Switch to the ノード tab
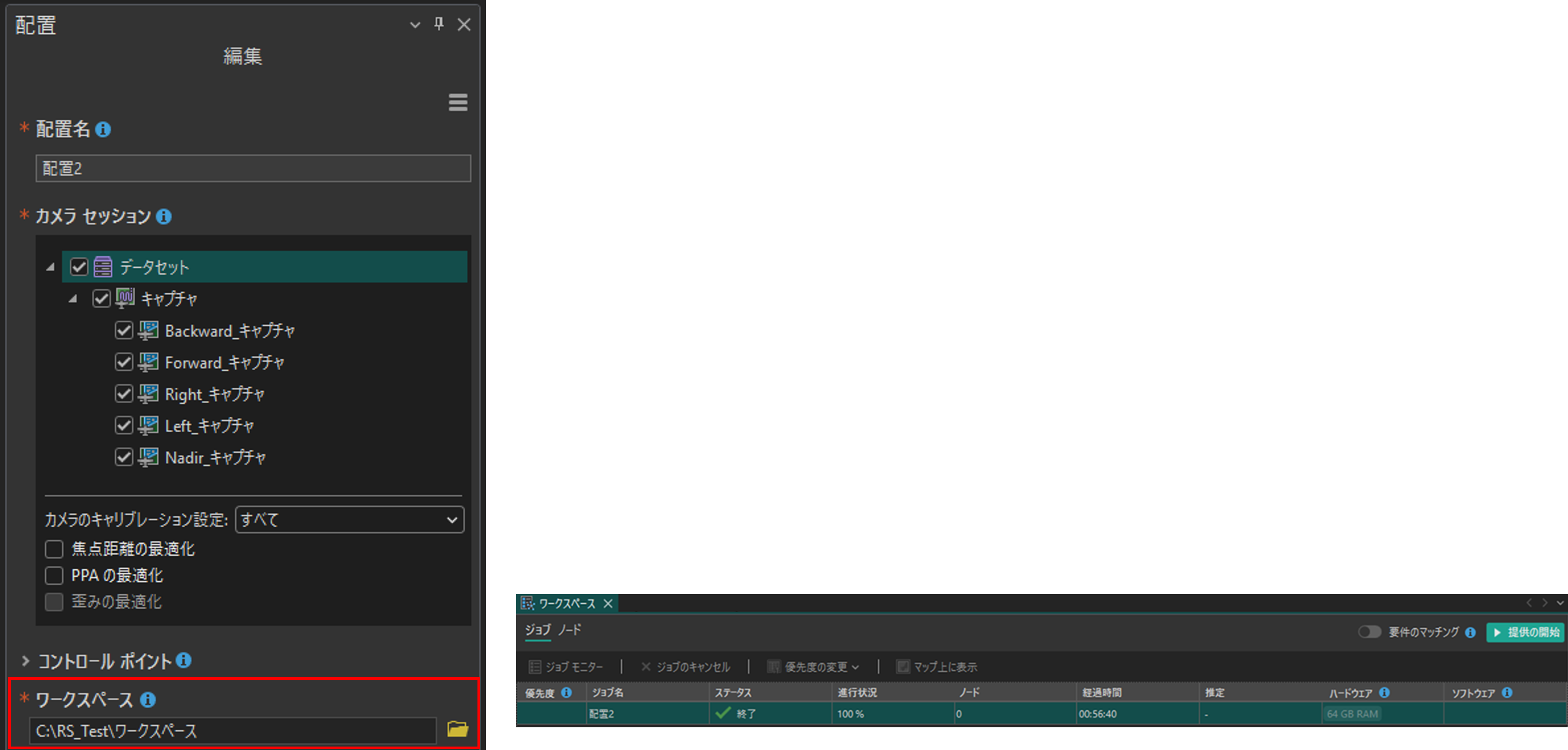 pyautogui.click(x=570, y=629)
